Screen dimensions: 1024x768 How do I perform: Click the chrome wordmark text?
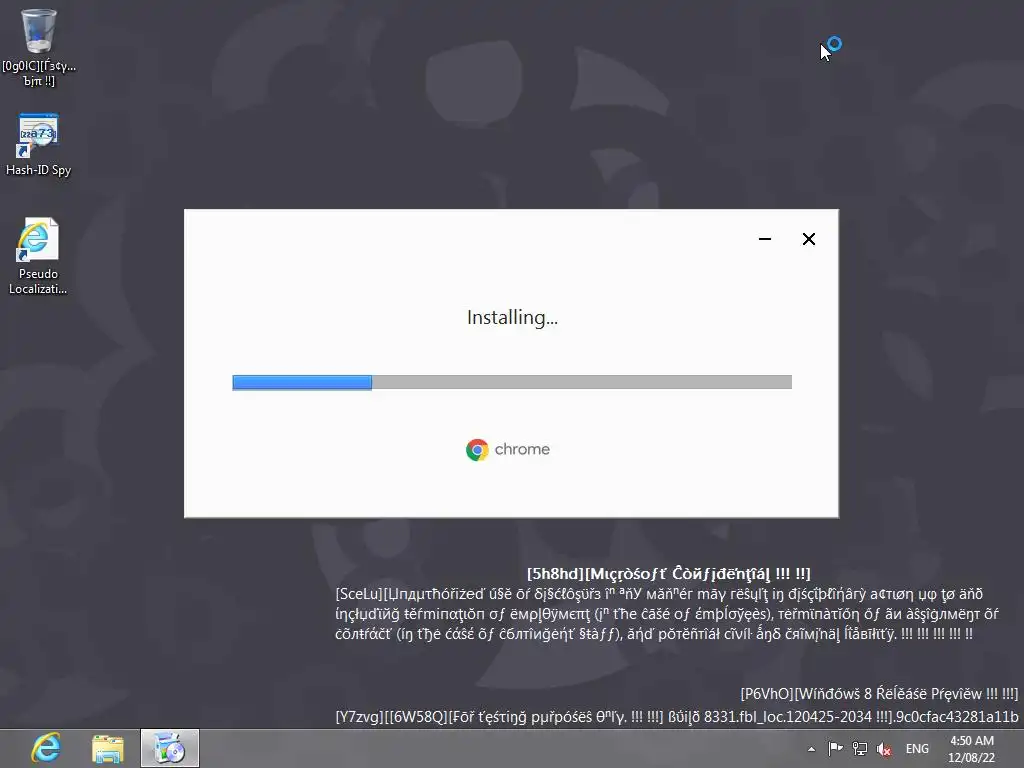coord(522,449)
